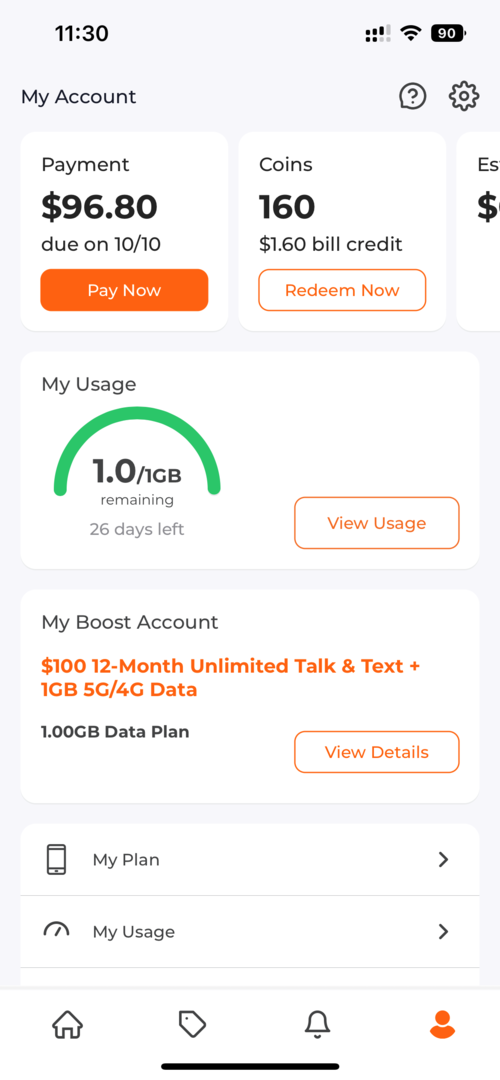Image resolution: width=500 pixels, height=1080 pixels.
Task: Expand My Usage row chevron
Action: point(444,932)
